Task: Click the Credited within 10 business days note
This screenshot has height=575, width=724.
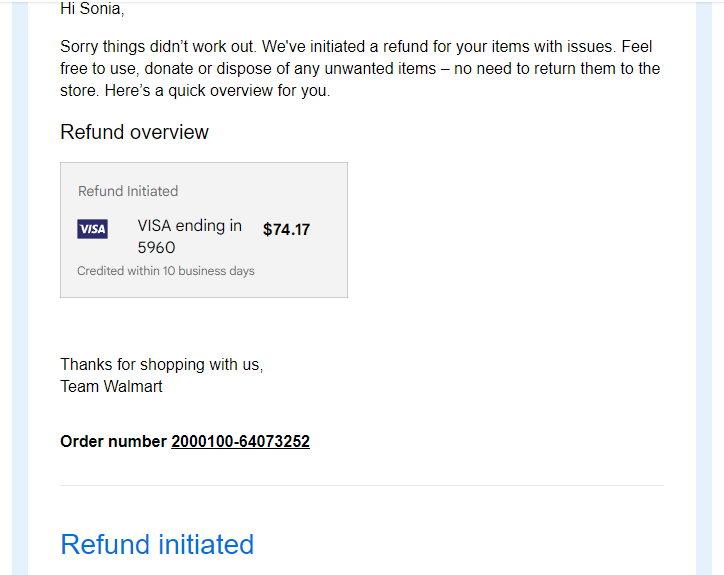Action: (166, 271)
